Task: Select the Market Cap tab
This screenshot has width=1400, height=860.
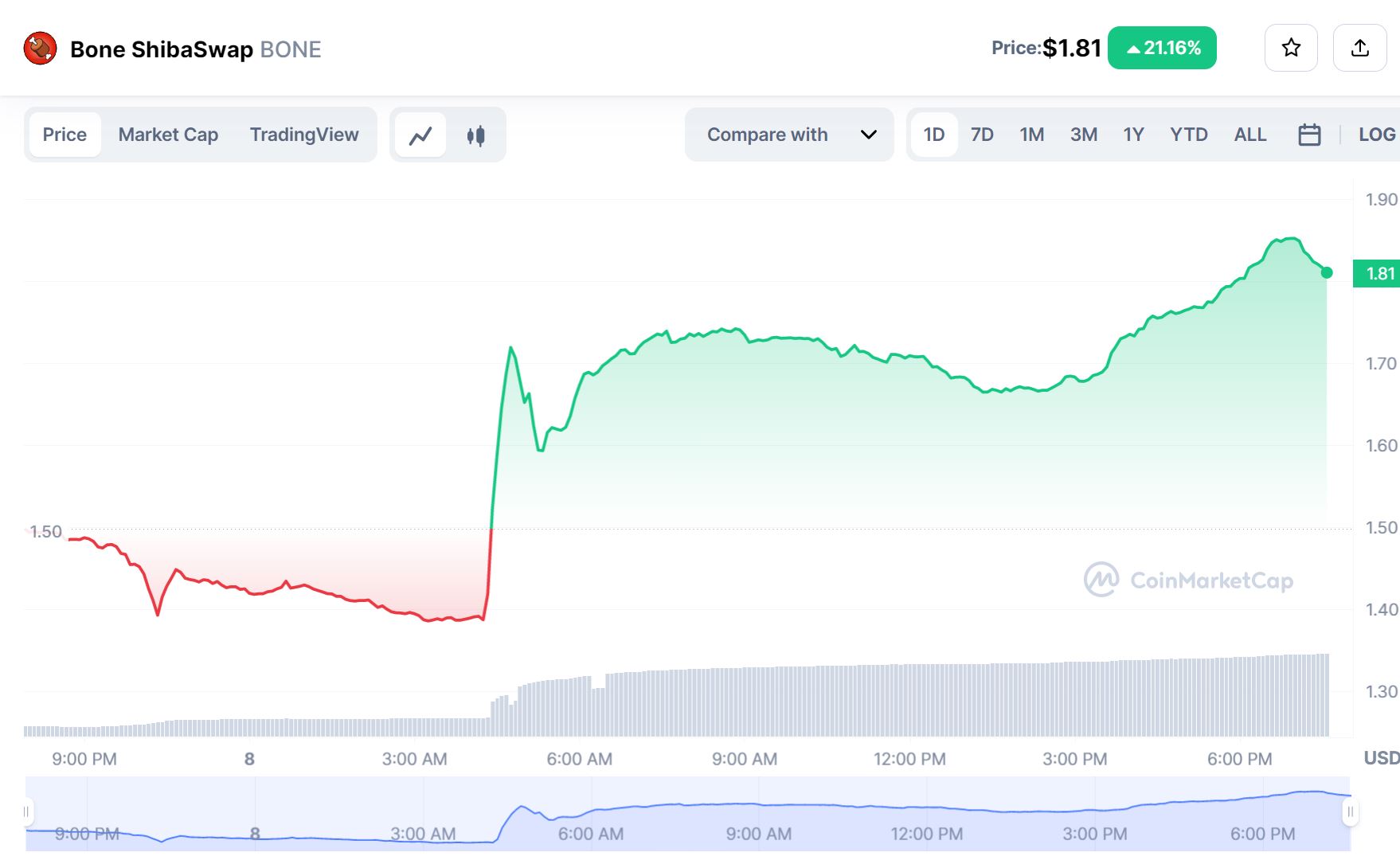Action: click(168, 135)
